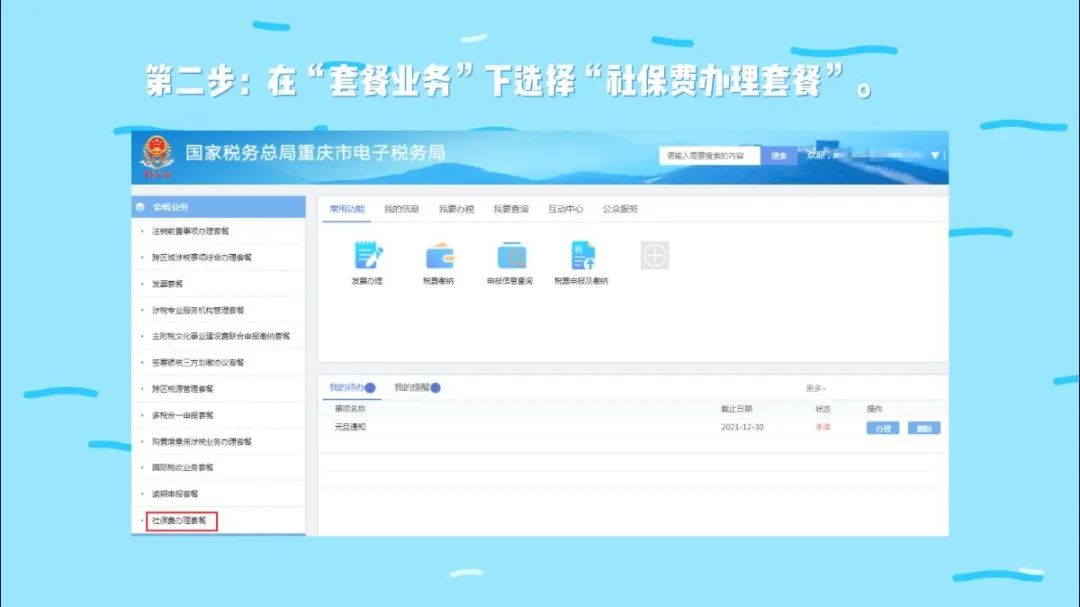
Task: Select 国际税收业务套餐 in sidebar
Action: click(183, 468)
